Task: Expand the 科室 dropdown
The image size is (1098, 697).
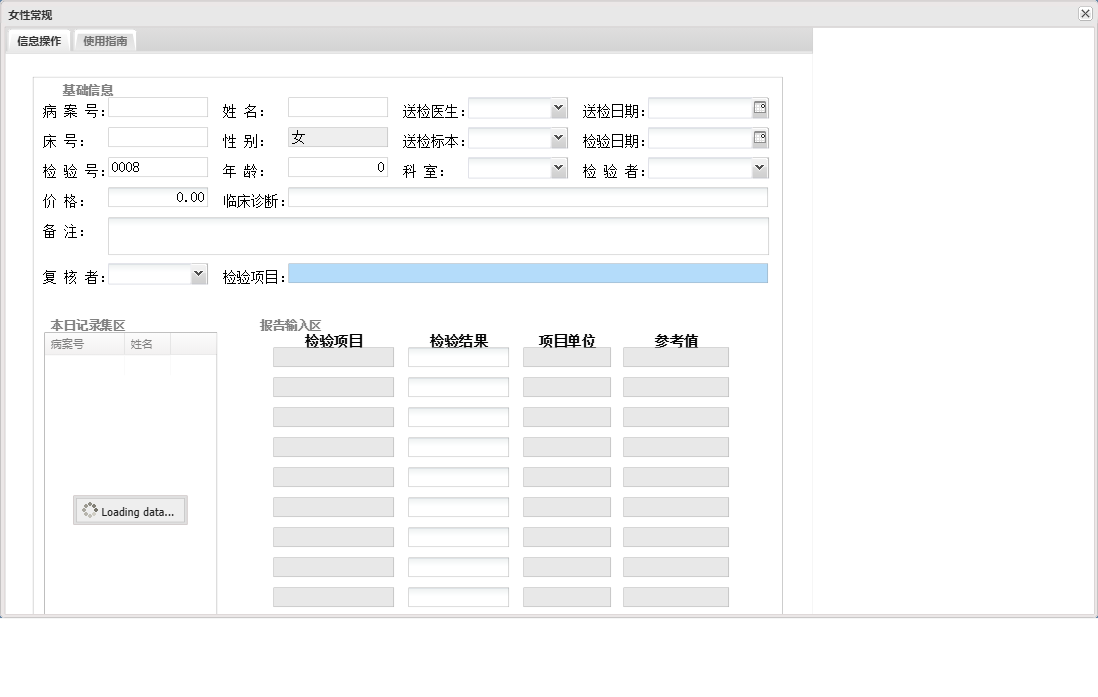Action: click(560, 167)
